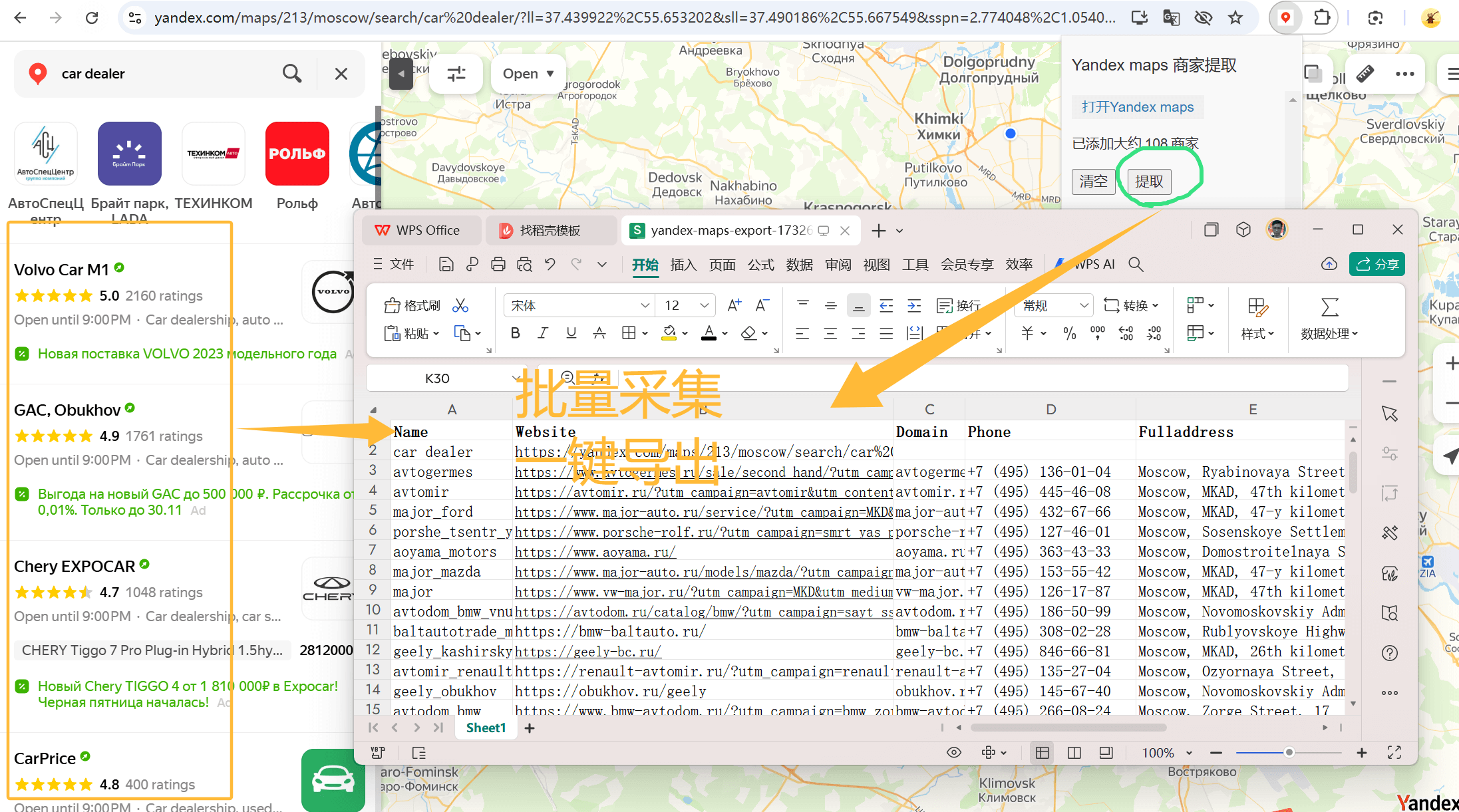Apply yellow fill color
This screenshot has height=812, width=1459.
tap(669, 333)
